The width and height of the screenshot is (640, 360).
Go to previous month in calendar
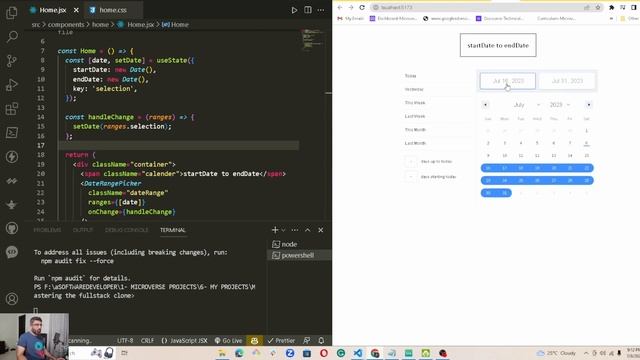click(485, 105)
